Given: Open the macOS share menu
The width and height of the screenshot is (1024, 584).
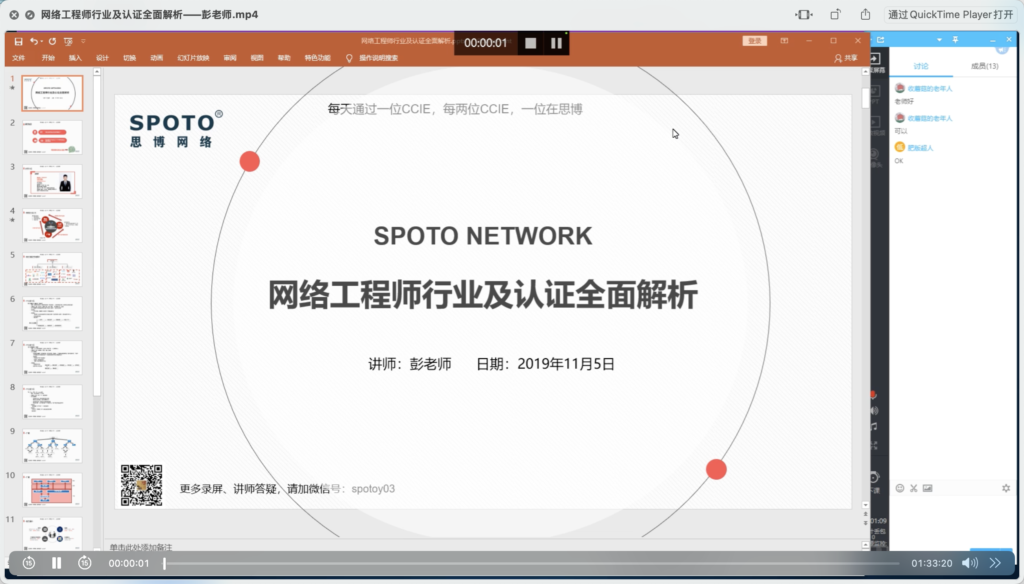Looking at the screenshot, I should pos(865,14).
